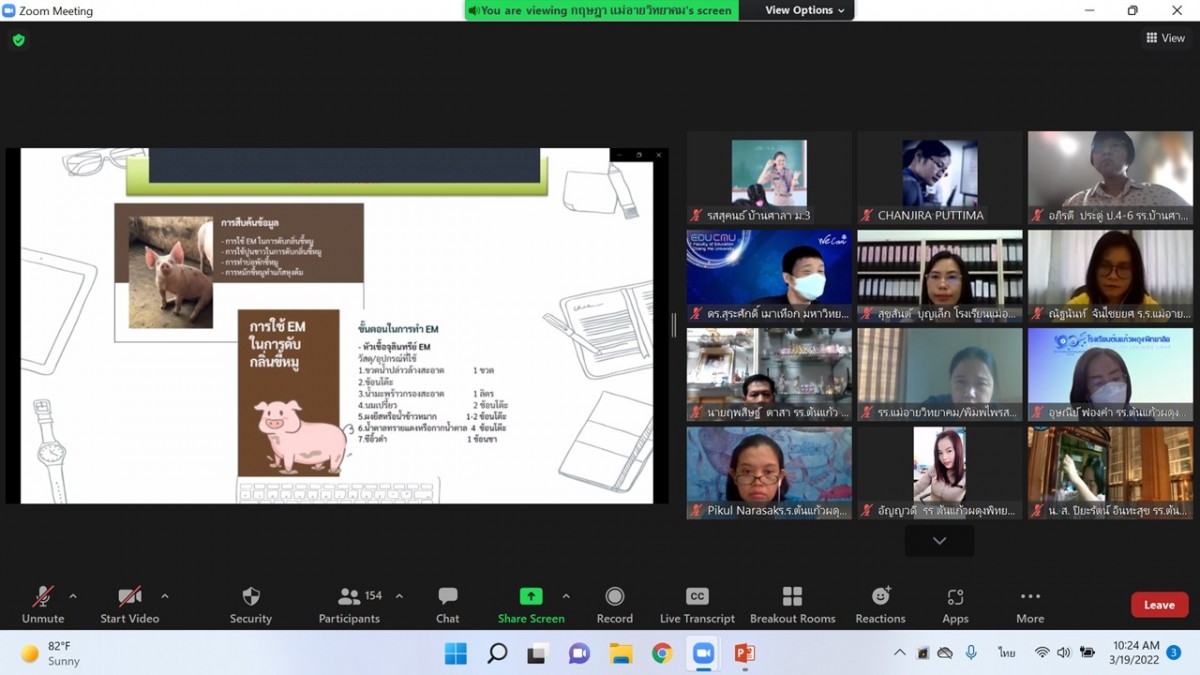Click the red Leave button
This screenshot has width=1200, height=675.
(1159, 605)
